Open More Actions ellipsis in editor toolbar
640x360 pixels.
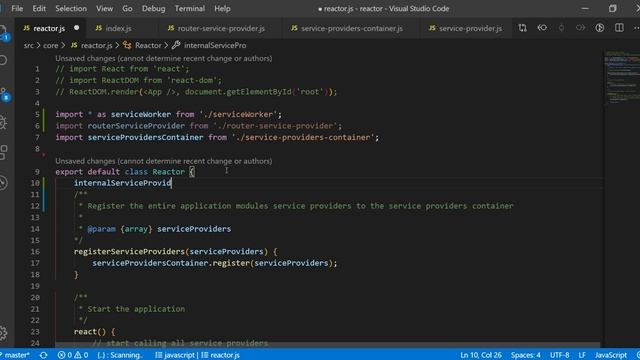636,28
